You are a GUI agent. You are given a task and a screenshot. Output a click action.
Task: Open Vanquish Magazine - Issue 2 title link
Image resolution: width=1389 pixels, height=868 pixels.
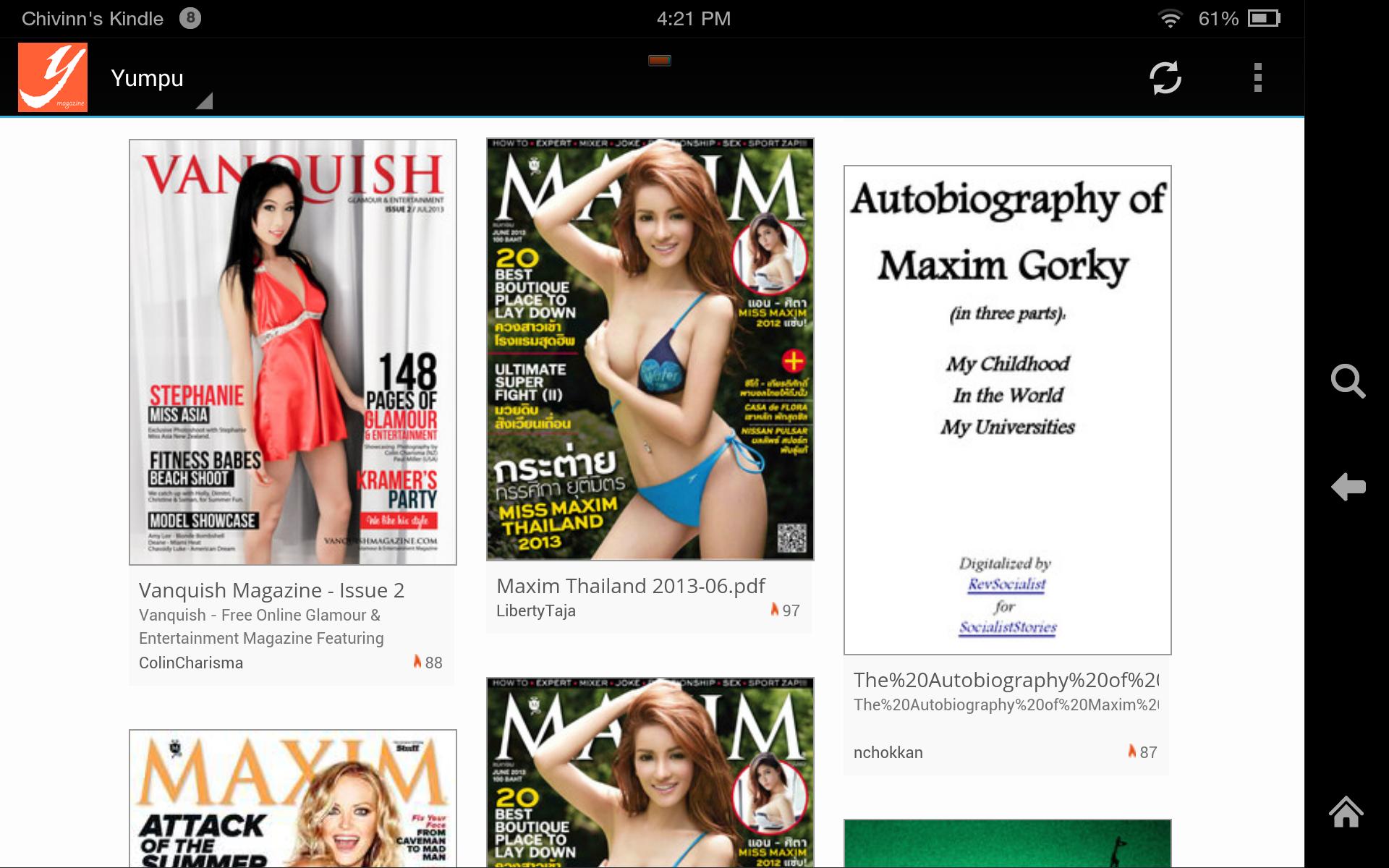pos(271,590)
